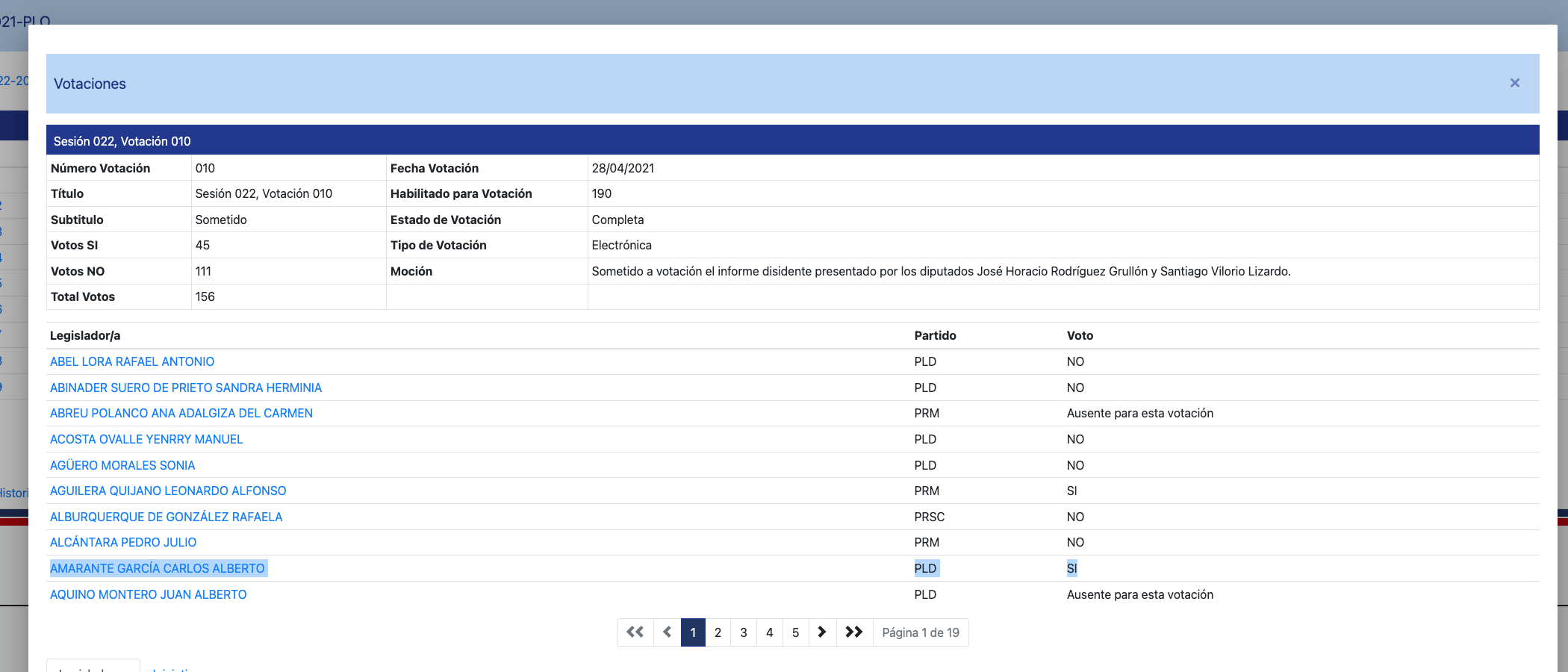The image size is (1568, 672).
Task: Select page 1 in pagination
Action: coord(693,632)
